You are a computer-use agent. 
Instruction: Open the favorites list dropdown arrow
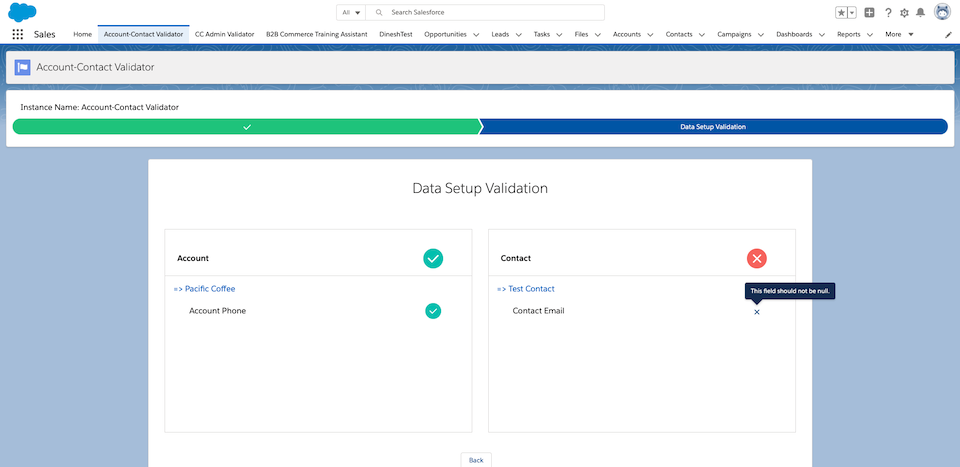(852, 13)
